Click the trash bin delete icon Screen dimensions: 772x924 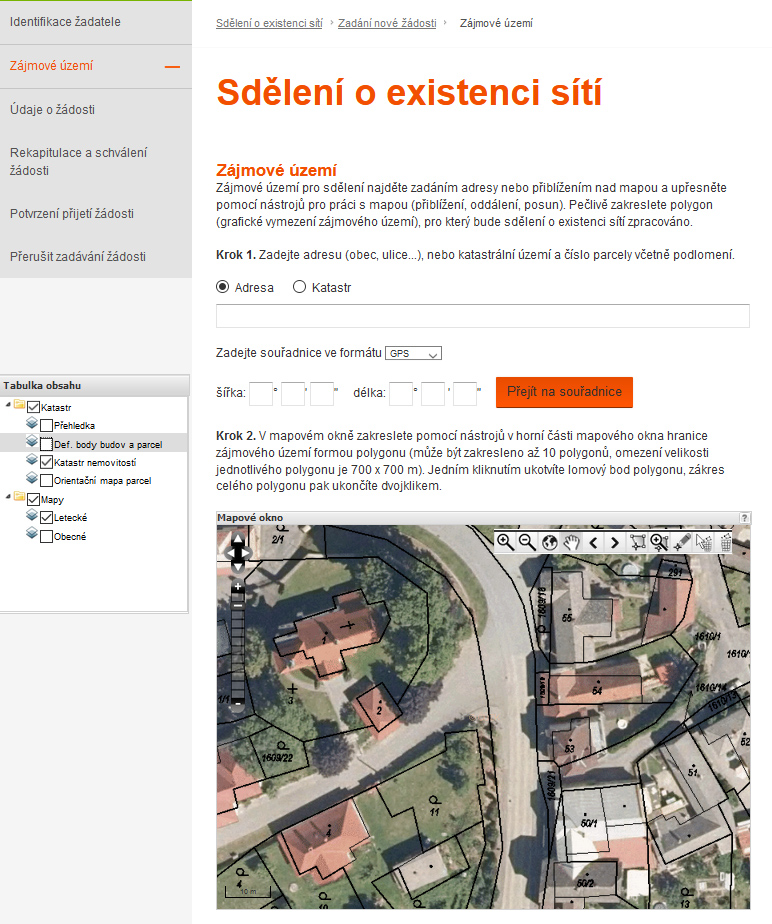(726, 542)
